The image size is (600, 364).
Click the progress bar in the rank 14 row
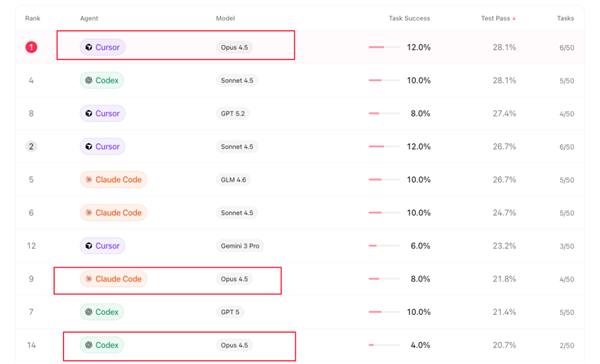tap(384, 345)
